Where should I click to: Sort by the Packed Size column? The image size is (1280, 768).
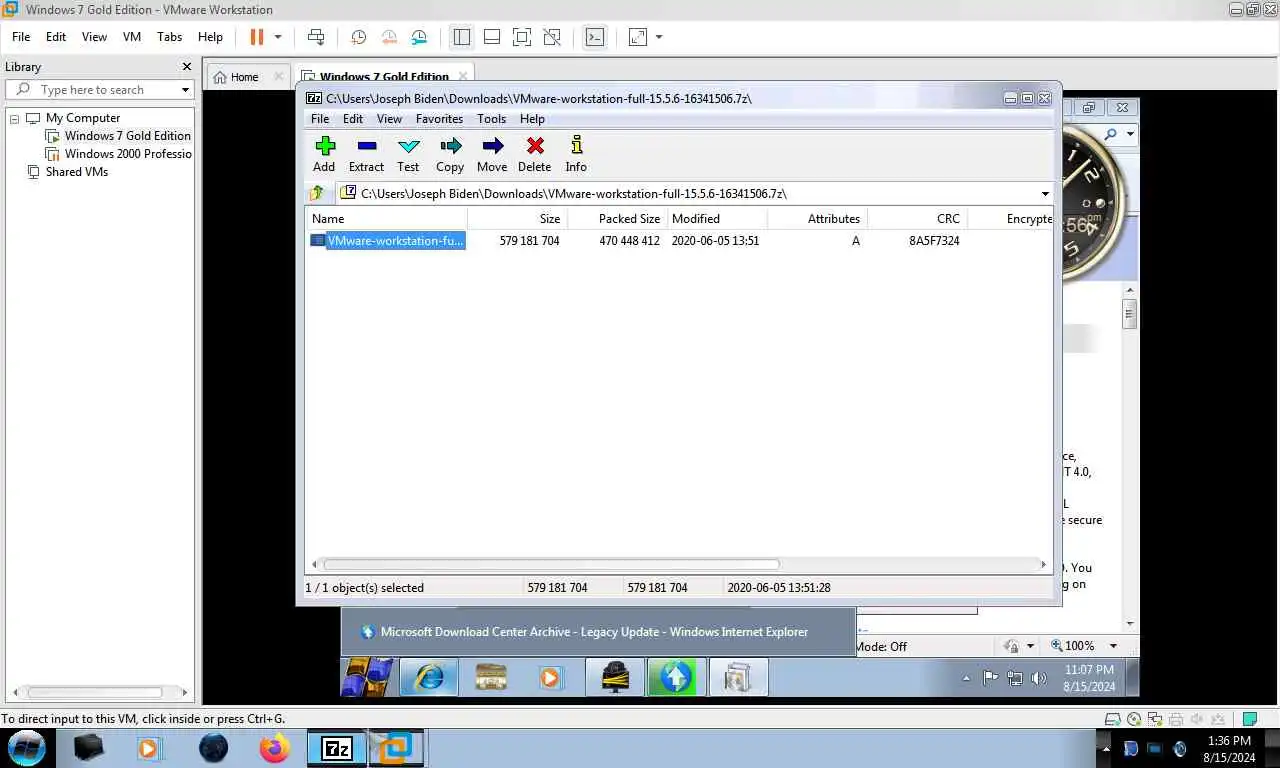click(x=618, y=218)
